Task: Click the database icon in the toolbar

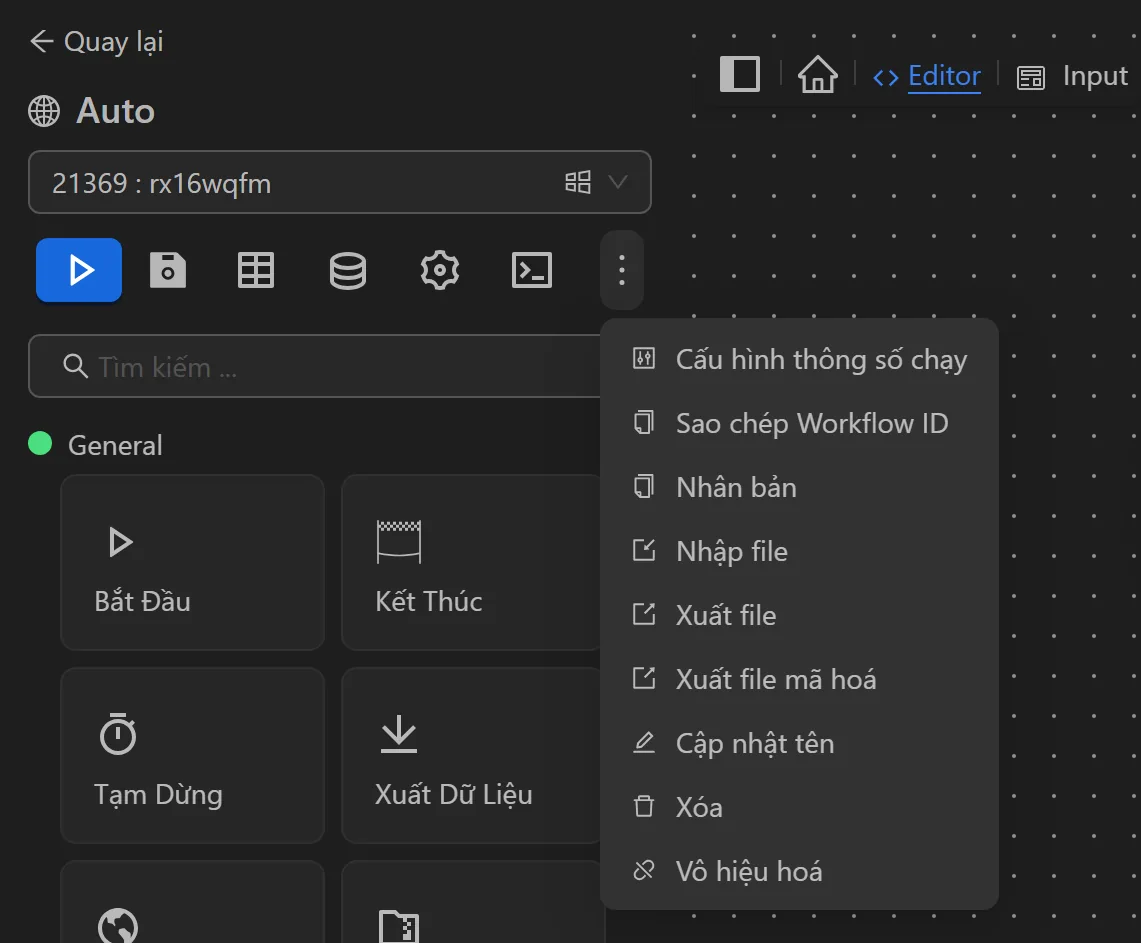Action: point(347,269)
